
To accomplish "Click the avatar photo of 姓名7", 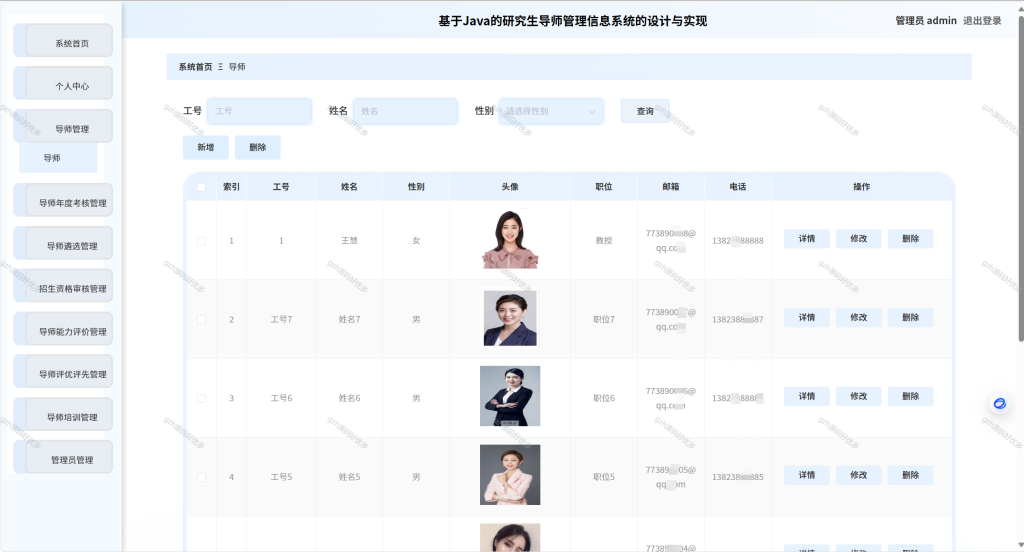I will click(510, 318).
